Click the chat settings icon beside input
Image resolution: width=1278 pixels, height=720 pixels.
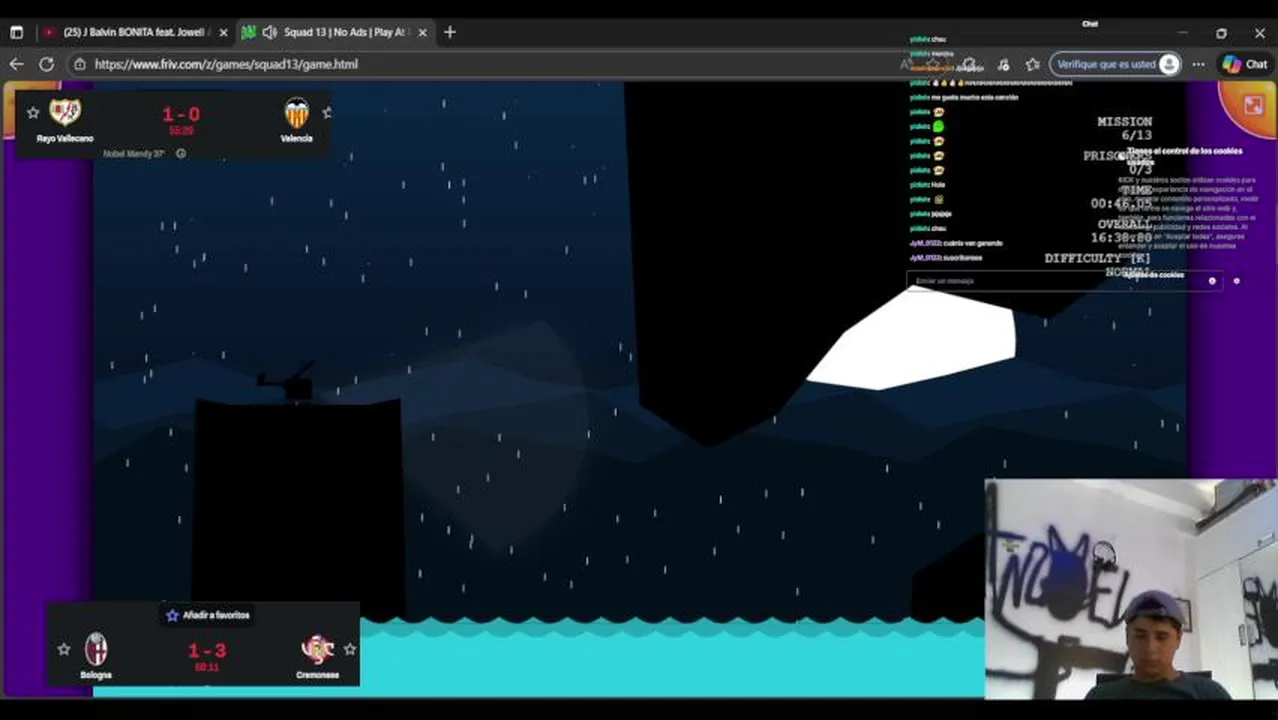coord(1236,281)
